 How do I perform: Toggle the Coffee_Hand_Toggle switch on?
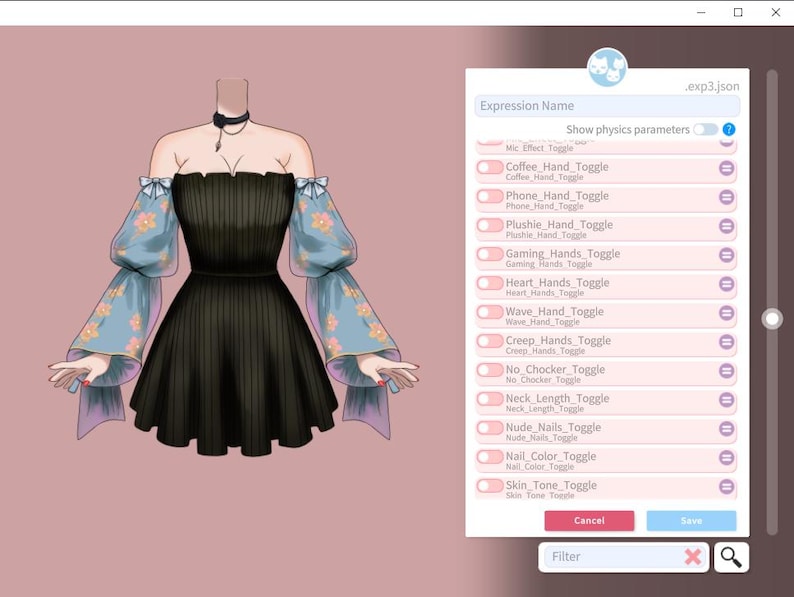pos(490,167)
